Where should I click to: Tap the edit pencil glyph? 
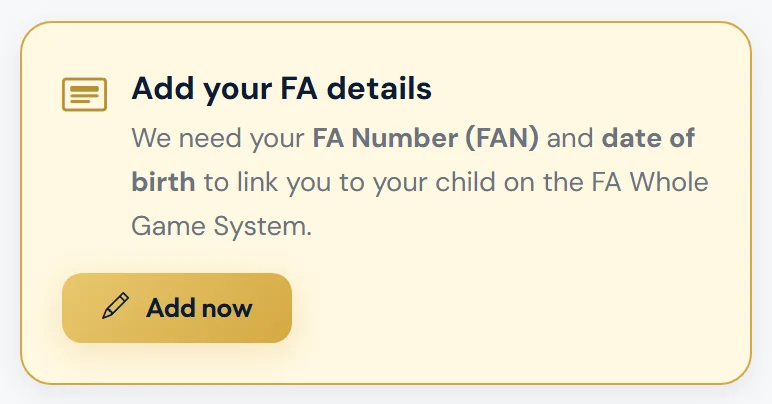[x=116, y=306]
